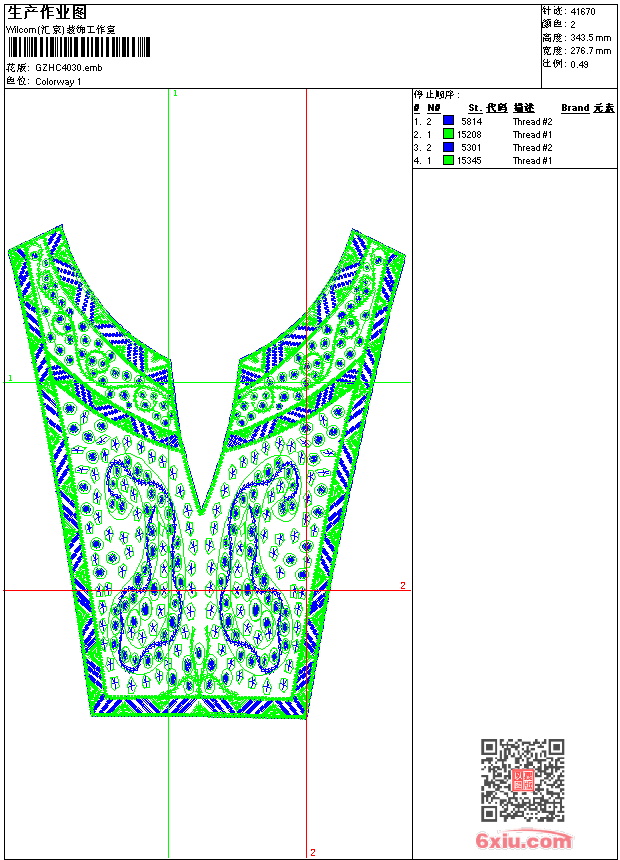Click green marker 1 at top of vertical guide
The height and width of the screenshot is (860, 620).
point(175,93)
